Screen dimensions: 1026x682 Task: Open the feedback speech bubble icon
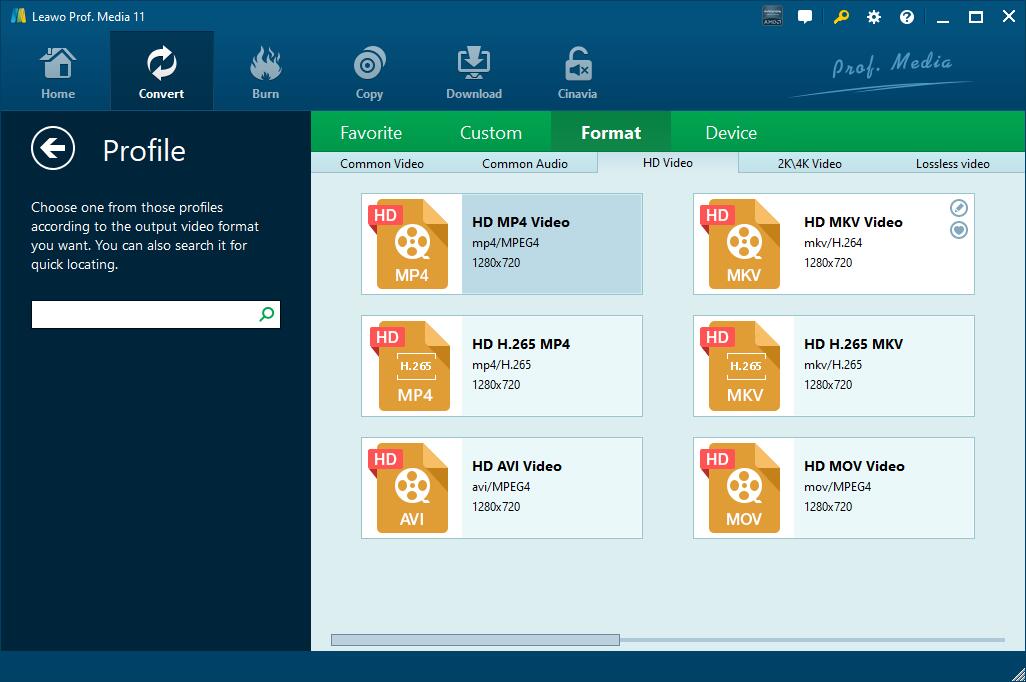(805, 17)
